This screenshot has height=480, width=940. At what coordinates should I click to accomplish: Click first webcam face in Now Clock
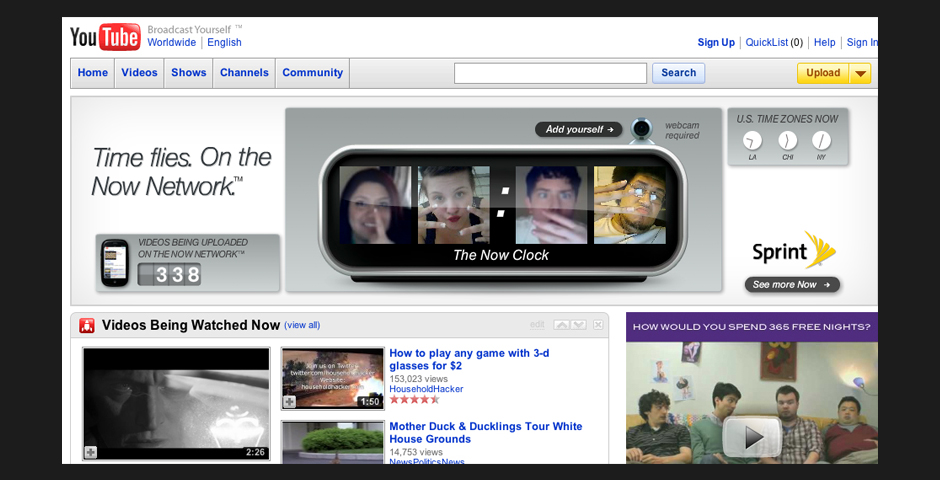(375, 205)
